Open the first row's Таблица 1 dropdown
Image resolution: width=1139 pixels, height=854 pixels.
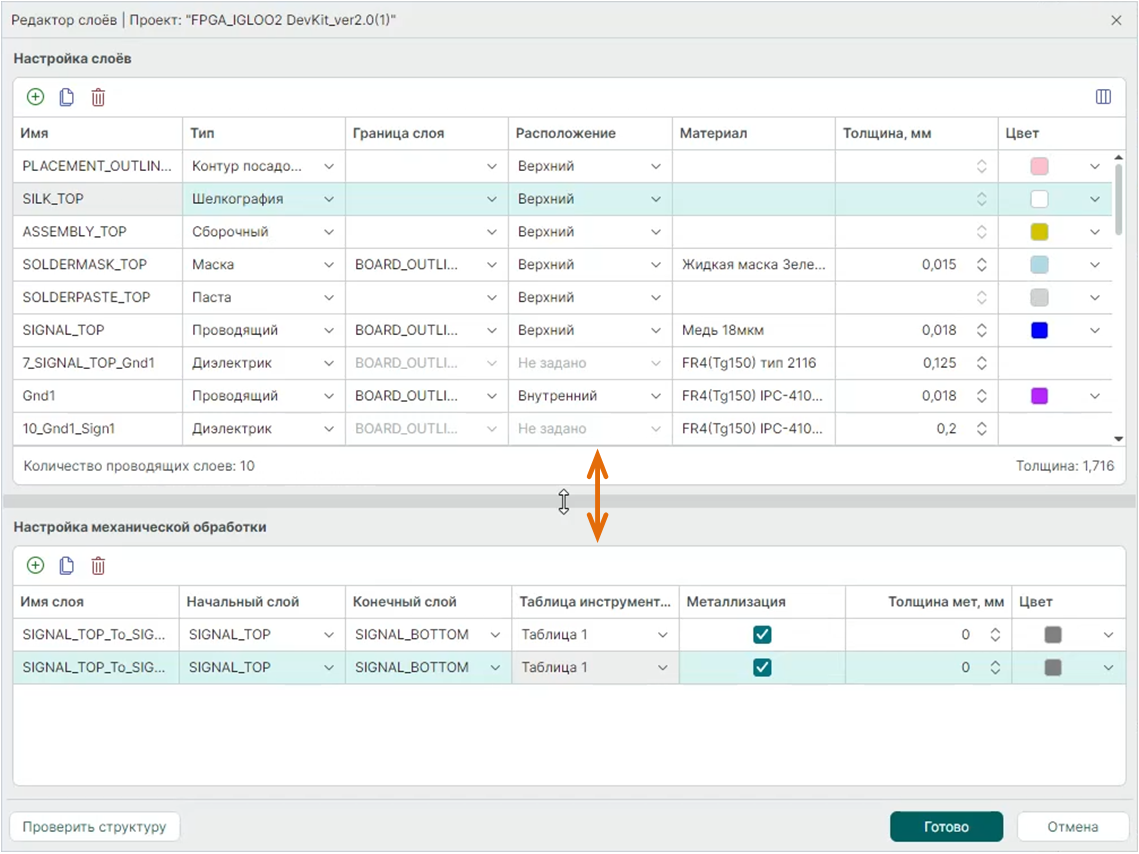point(662,635)
